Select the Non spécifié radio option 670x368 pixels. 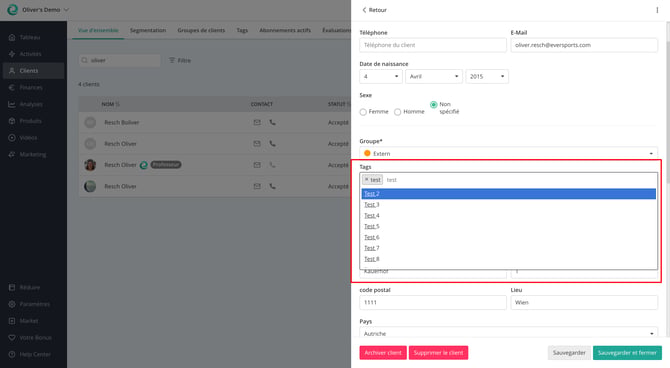tap(433, 104)
